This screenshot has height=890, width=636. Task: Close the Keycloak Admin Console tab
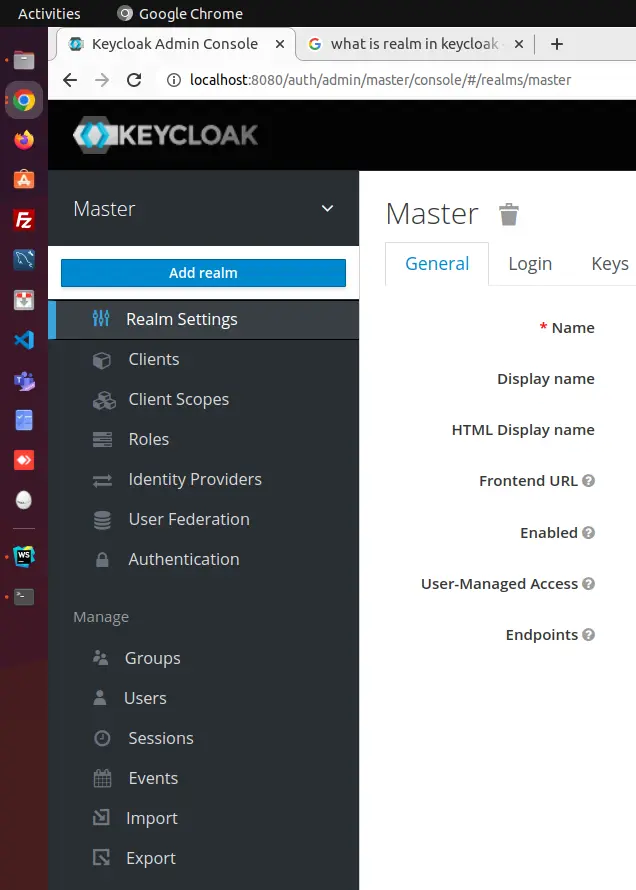pyautogui.click(x=280, y=44)
